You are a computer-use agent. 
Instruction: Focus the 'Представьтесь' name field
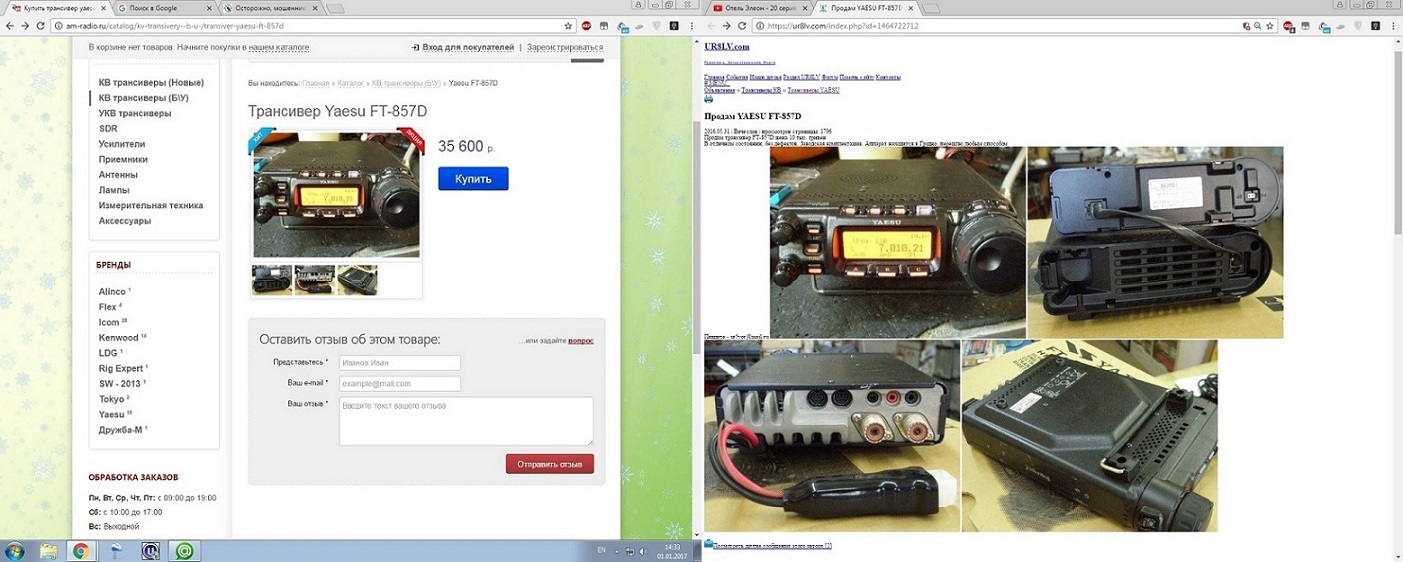tap(399, 362)
